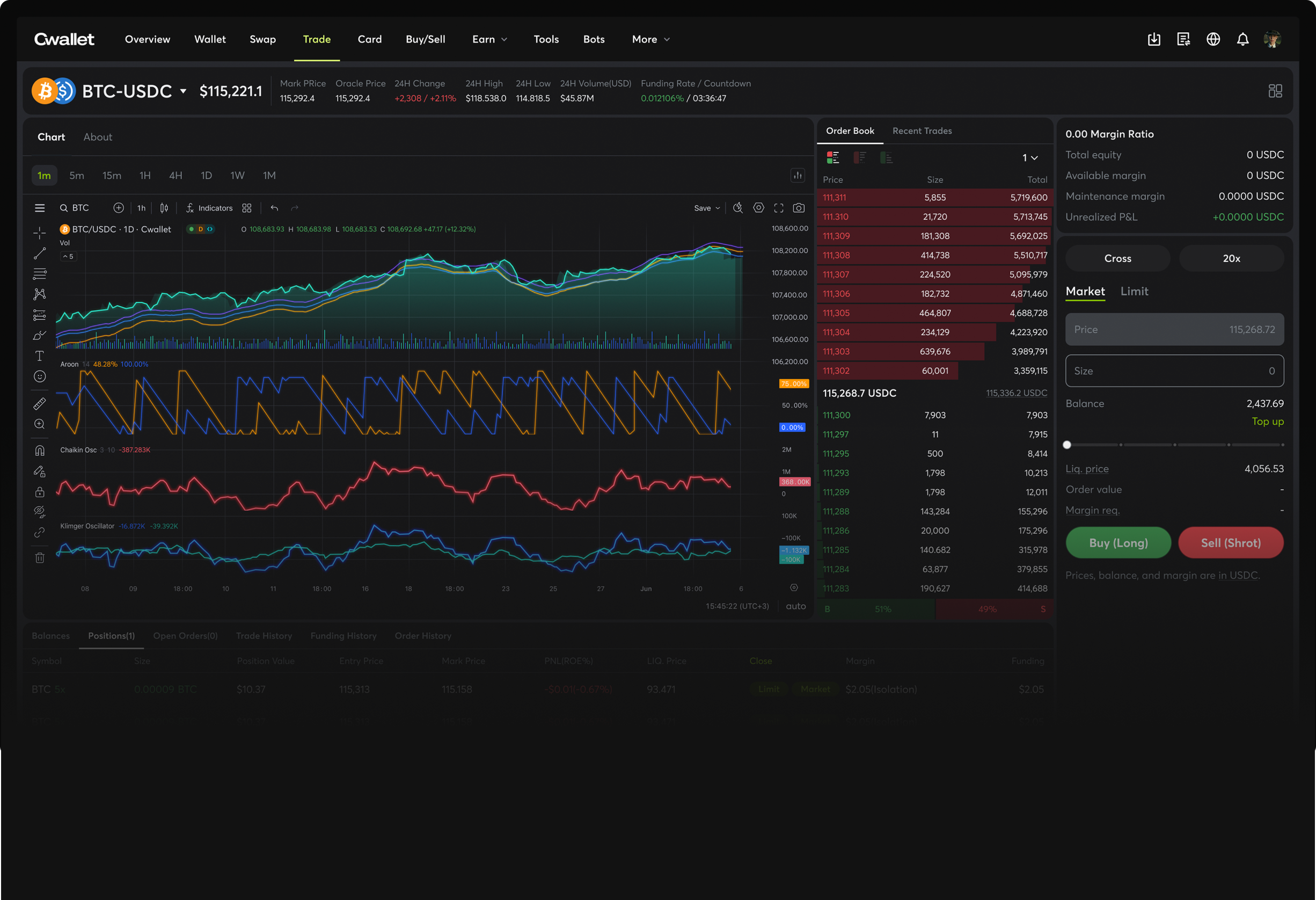Take a chart snapshot with the camera icon
Image resolution: width=1316 pixels, height=900 pixels.
[799, 208]
